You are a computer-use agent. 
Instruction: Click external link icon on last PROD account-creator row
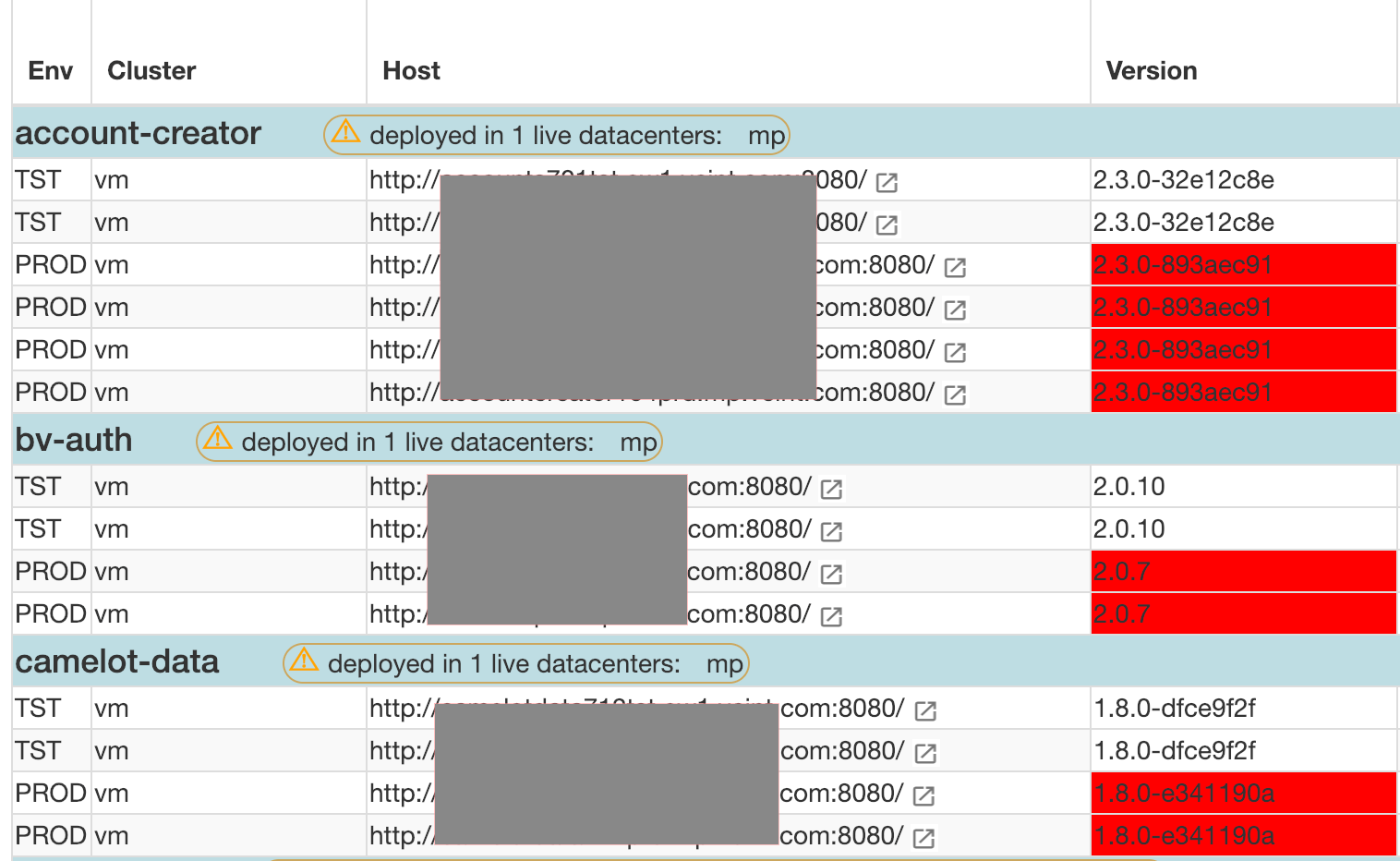tap(955, 394)
